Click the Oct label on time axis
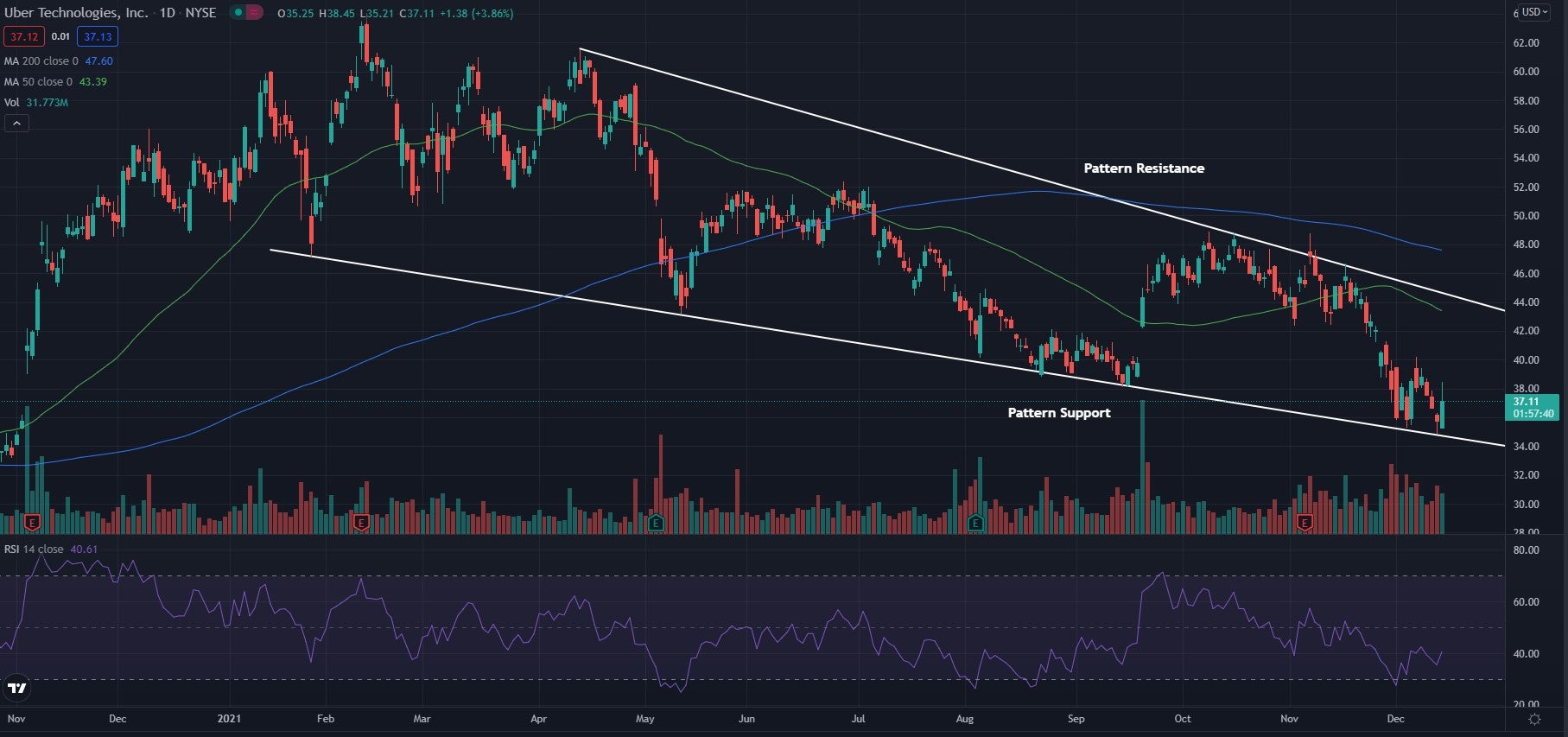This screenshot has width=1568, height=737. [1182, 719]
